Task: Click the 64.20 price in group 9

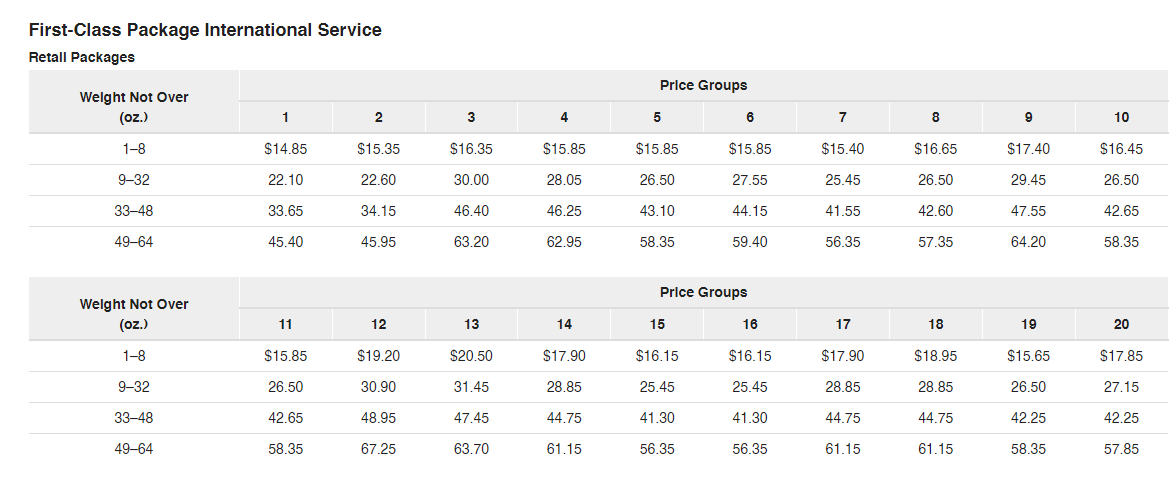Action: coord(1029,242)
